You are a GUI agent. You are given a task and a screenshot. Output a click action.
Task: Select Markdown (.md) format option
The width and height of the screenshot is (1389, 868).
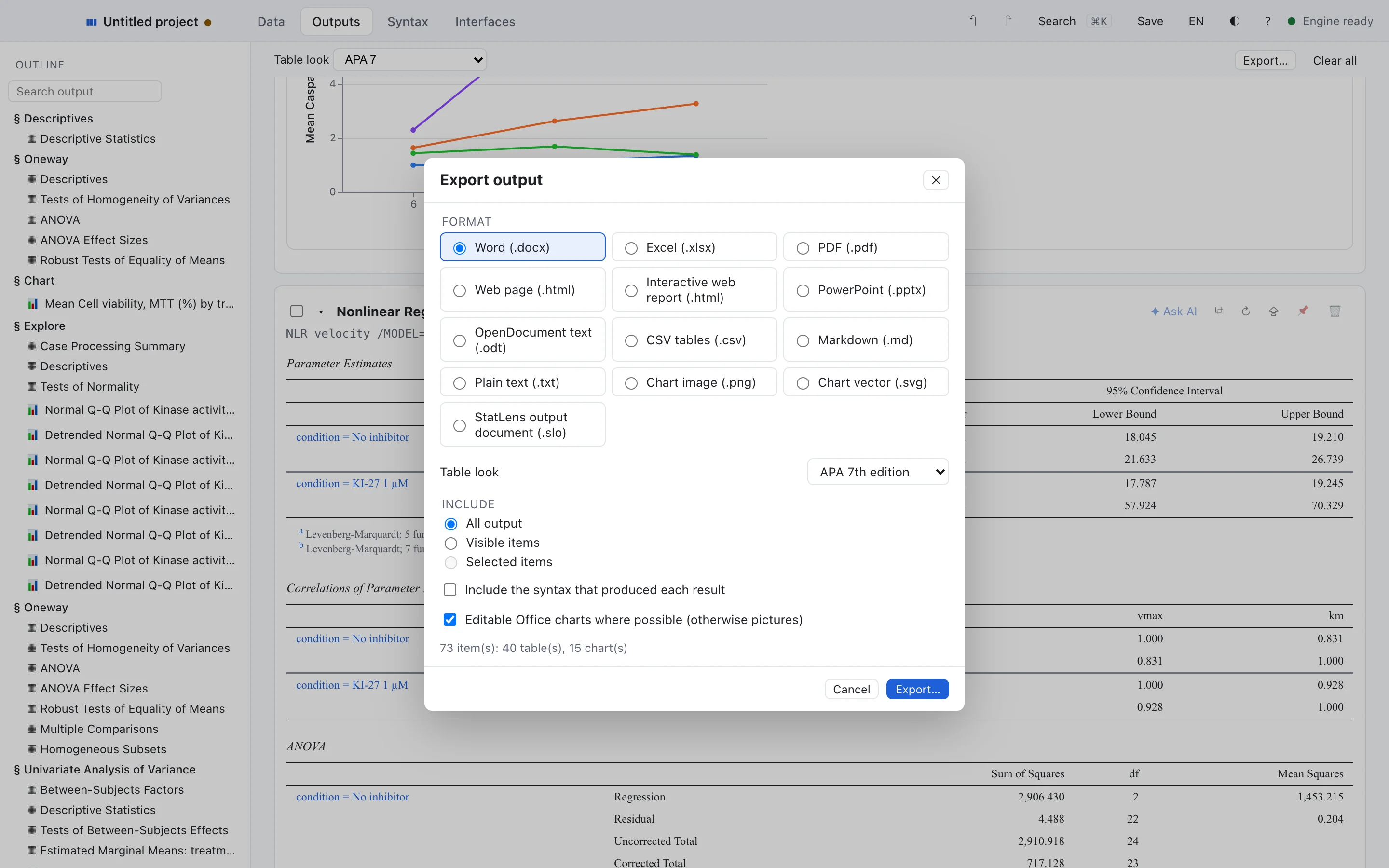click(866, 340)
